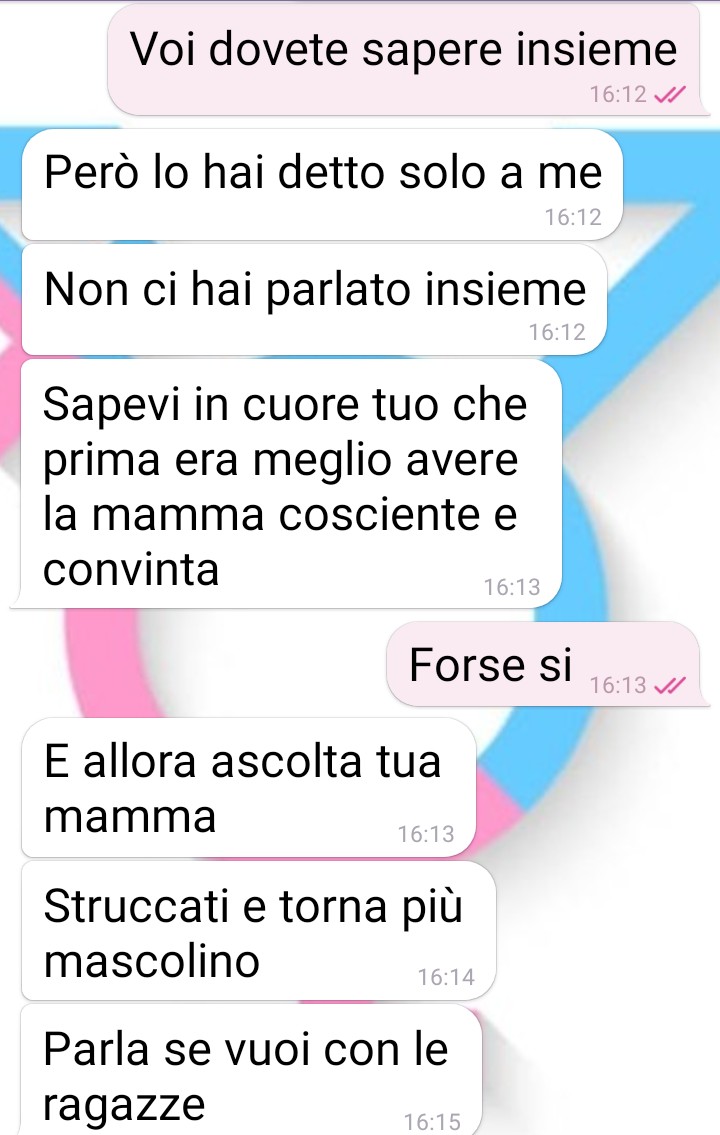Tap the 16:14 timestamp next to 'mascolino'
This screenshot has width=720, height=1135.
446,978
